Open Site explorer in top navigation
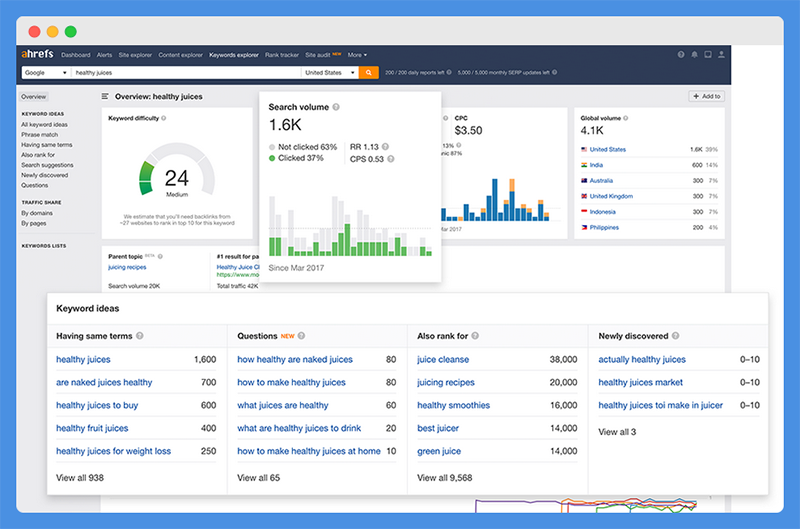 pos(135,55)
